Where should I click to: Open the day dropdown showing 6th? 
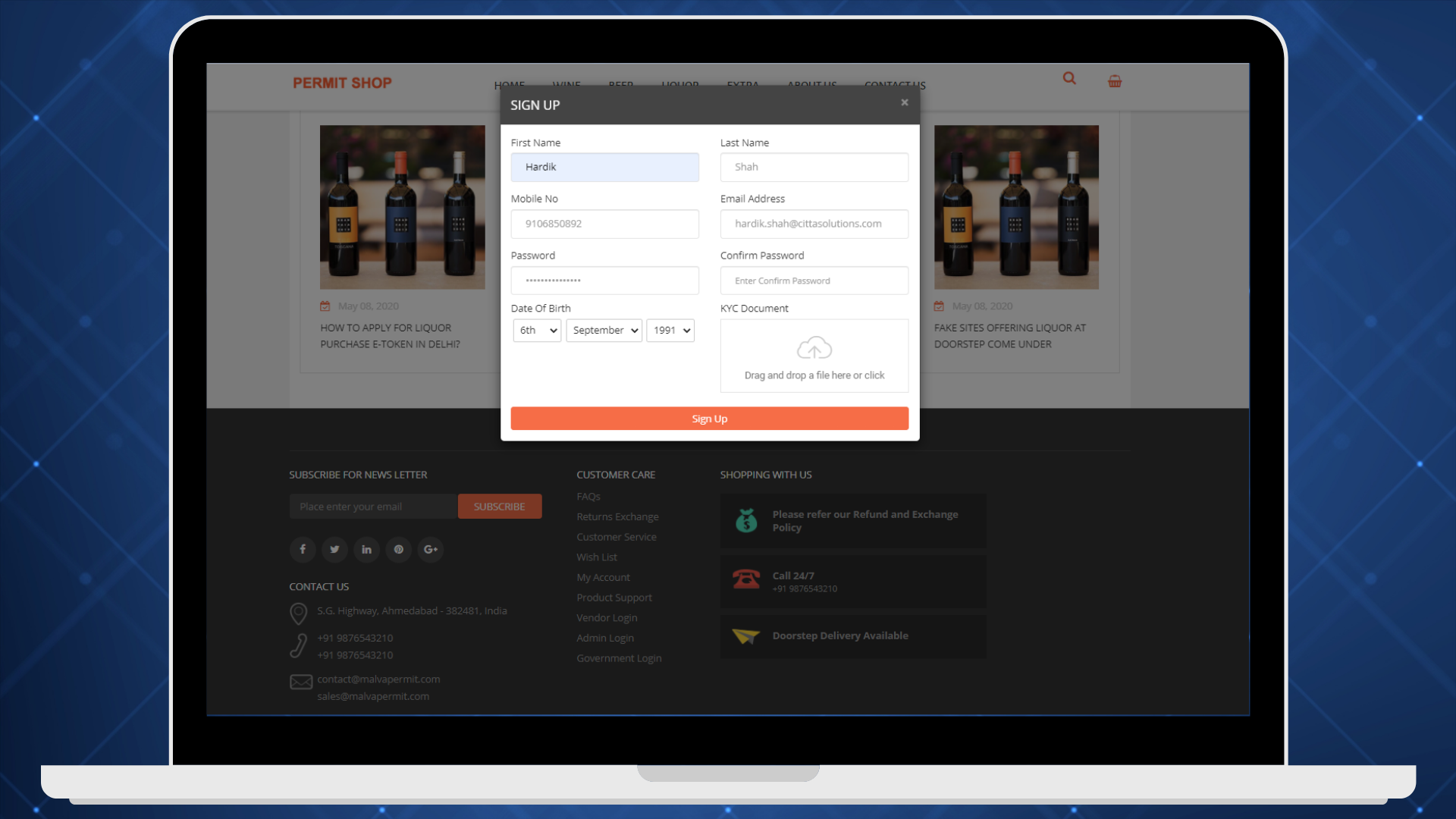coord(538,331)
